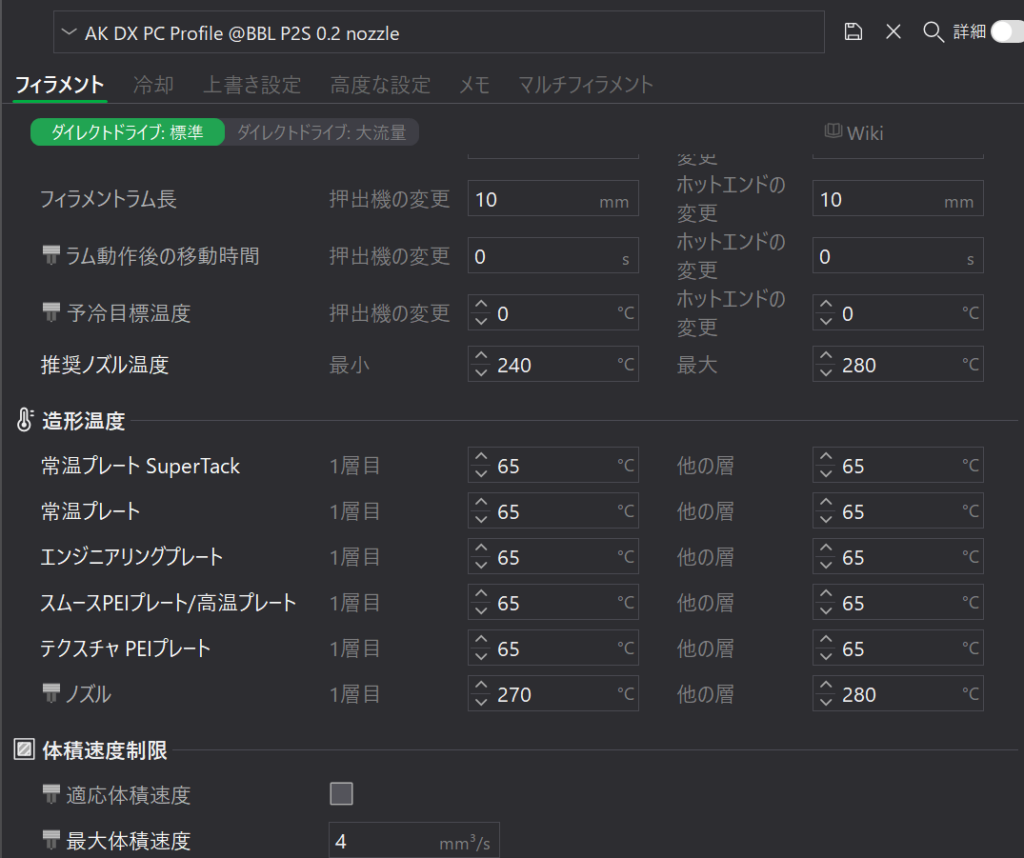Increase 推奨ノズル温度 minimum with up arrow
The height and width of the screenshot is (858, 1024).
(481, 357)
